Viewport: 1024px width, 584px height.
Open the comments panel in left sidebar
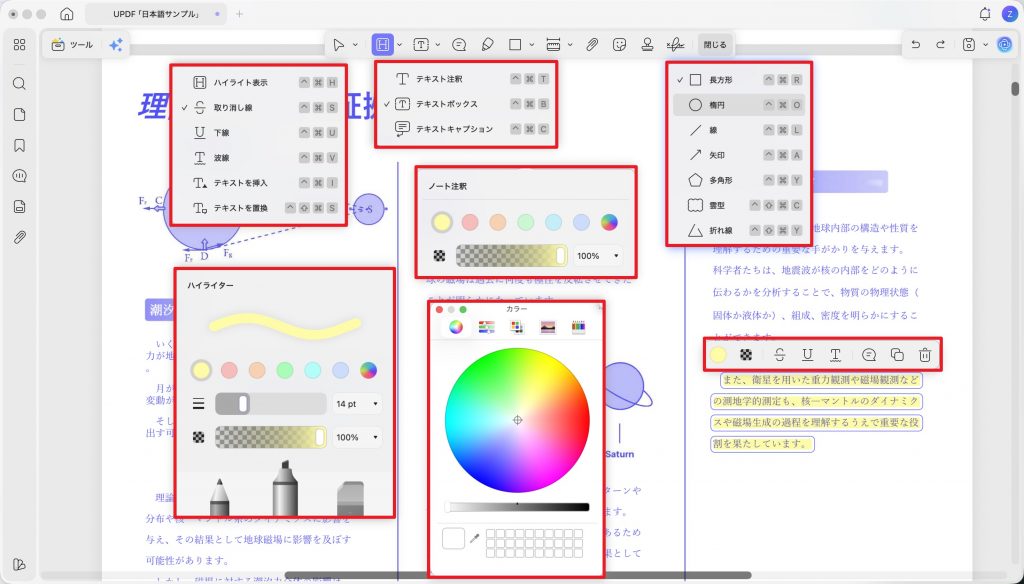click(20, 176)
